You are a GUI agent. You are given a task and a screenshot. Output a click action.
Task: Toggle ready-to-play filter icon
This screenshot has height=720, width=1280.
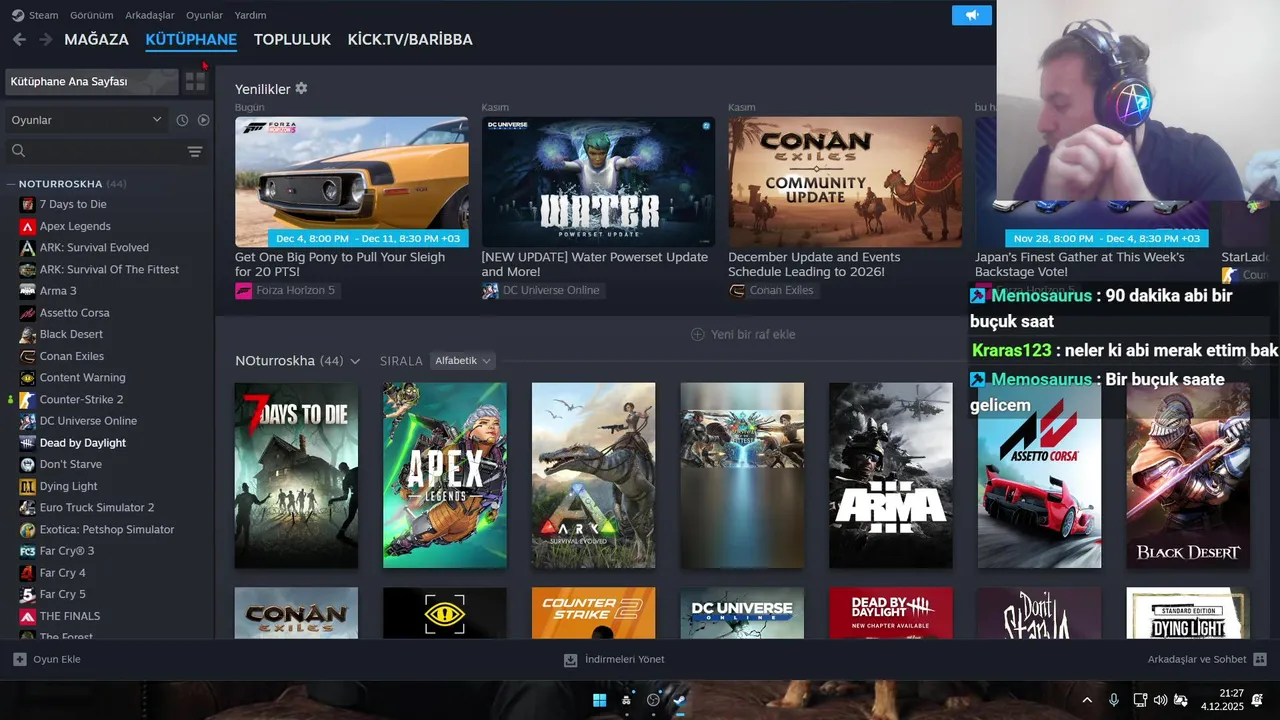[x=203, y=120]
